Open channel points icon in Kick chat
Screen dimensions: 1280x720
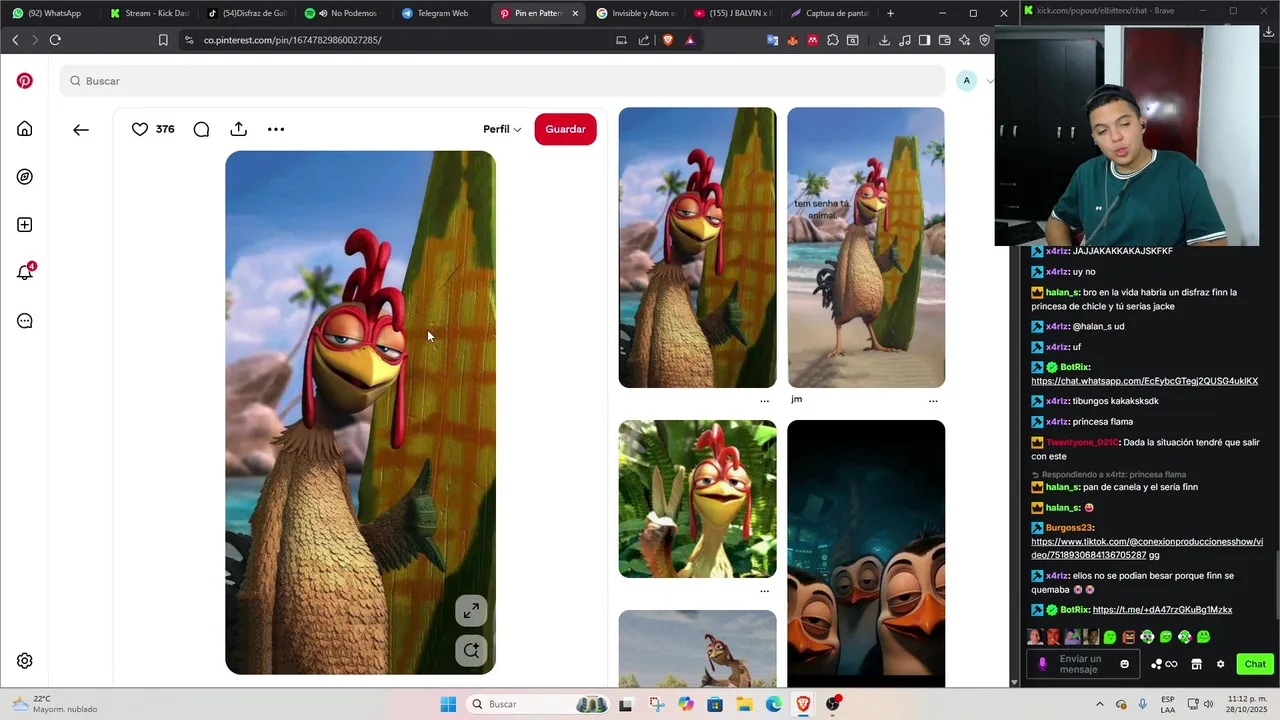(x=1164, y=664)
